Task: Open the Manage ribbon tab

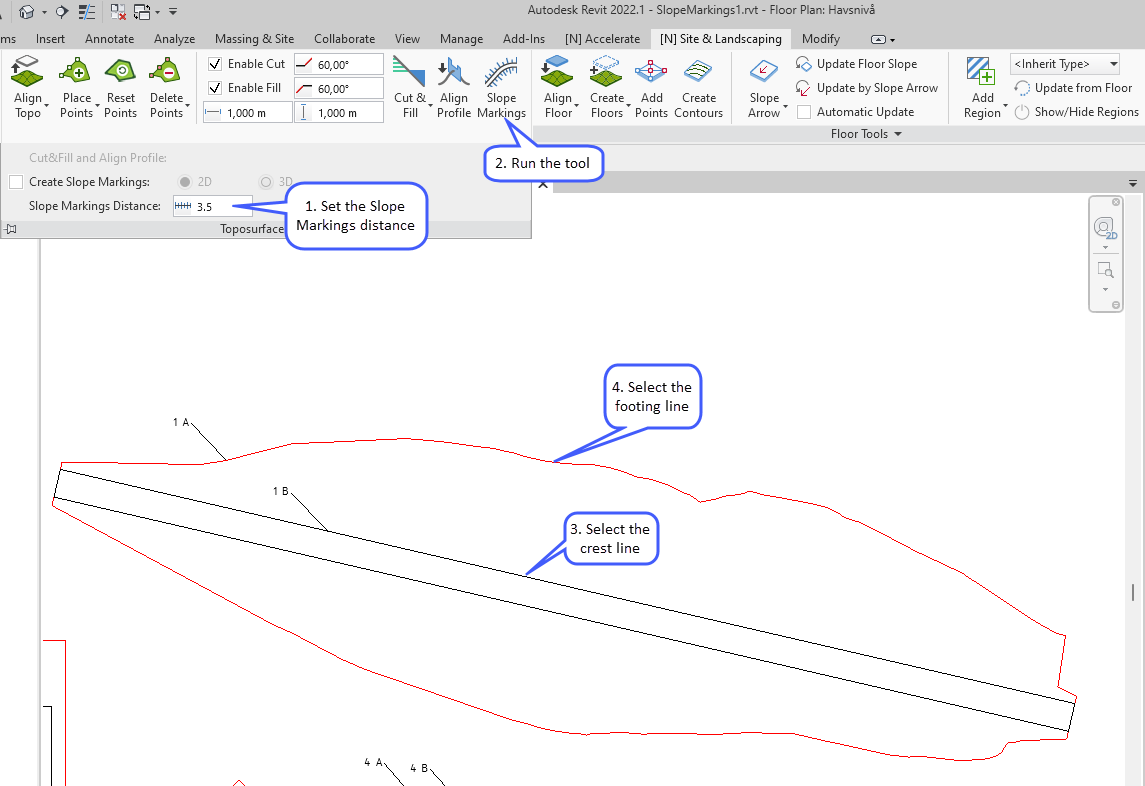Action: click(x=462, y=39)
